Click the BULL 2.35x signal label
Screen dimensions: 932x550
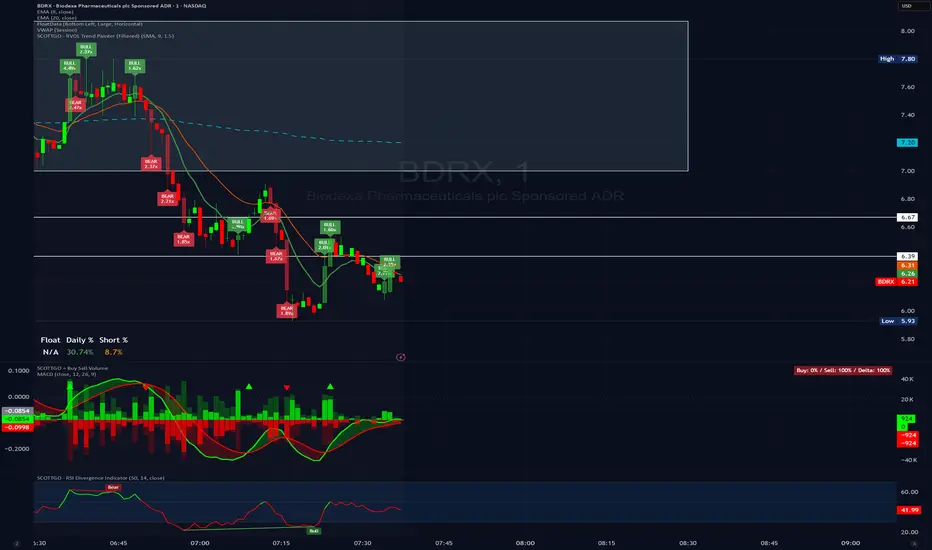pyautogui.click(x=390, y=261)
